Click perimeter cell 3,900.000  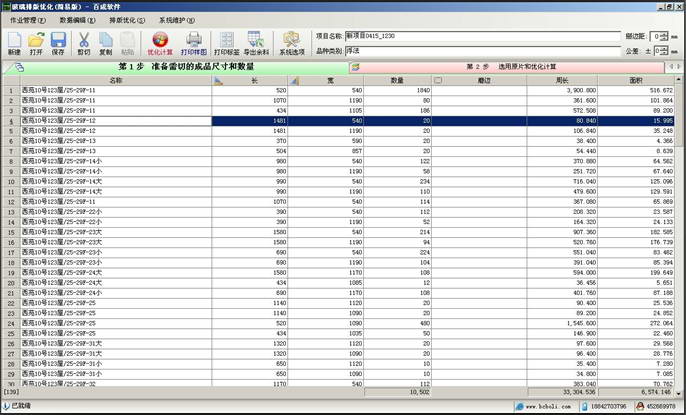click(562, 91)
